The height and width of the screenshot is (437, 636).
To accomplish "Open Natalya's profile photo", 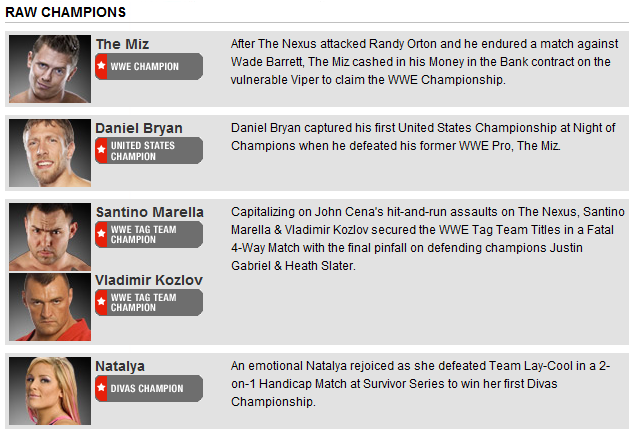I will pyautogui.click(x=50, y=391).
